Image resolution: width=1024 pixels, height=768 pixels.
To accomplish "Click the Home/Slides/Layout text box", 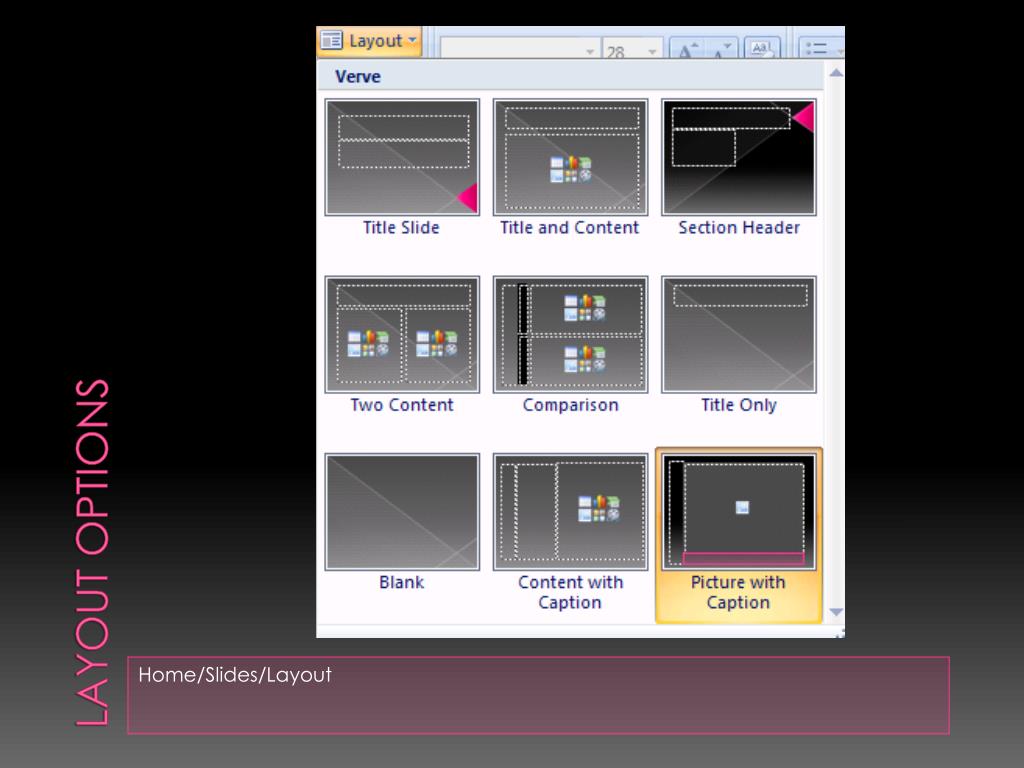I will click(538, 696).
